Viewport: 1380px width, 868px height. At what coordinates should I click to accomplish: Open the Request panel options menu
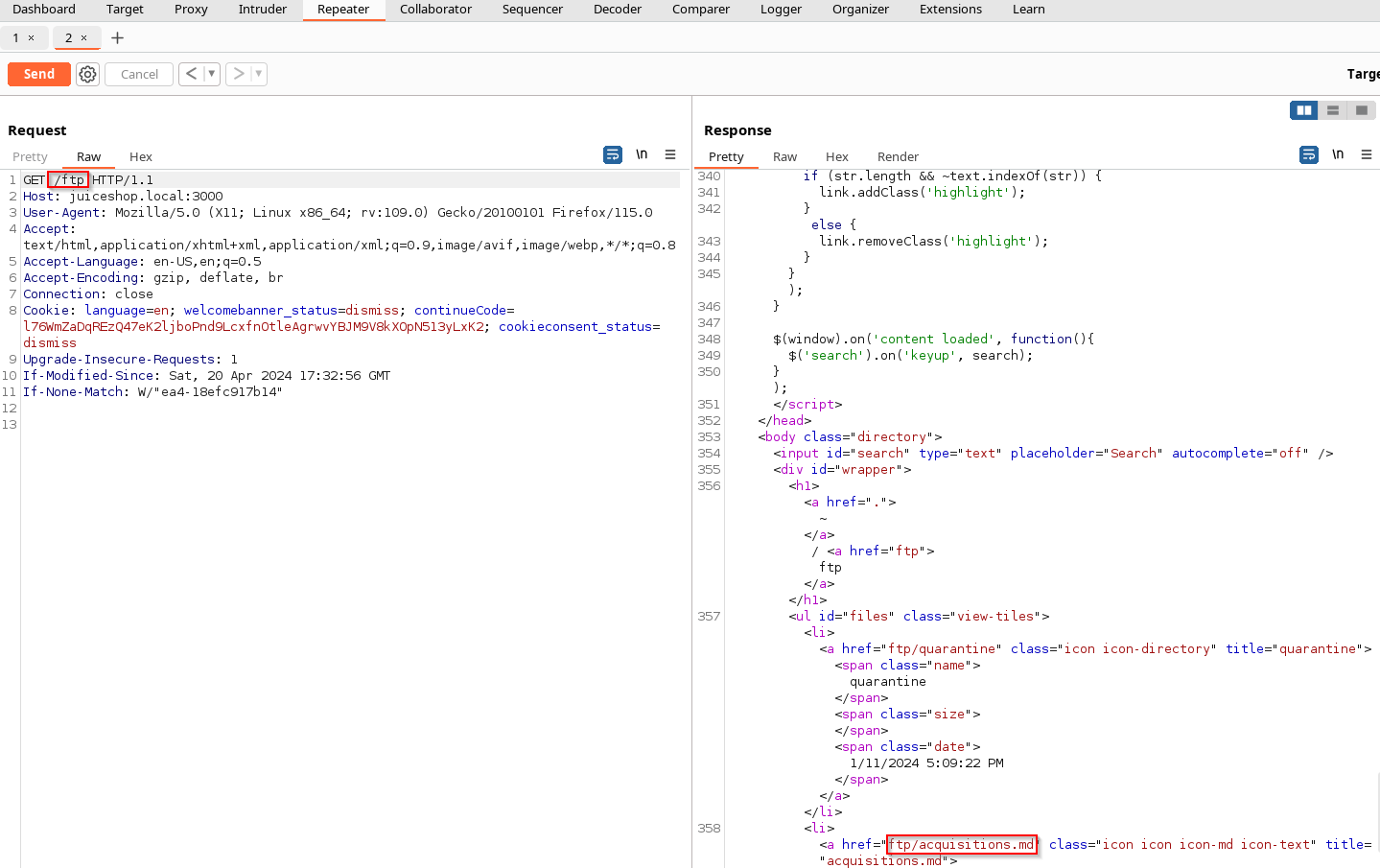pos(670,154)
